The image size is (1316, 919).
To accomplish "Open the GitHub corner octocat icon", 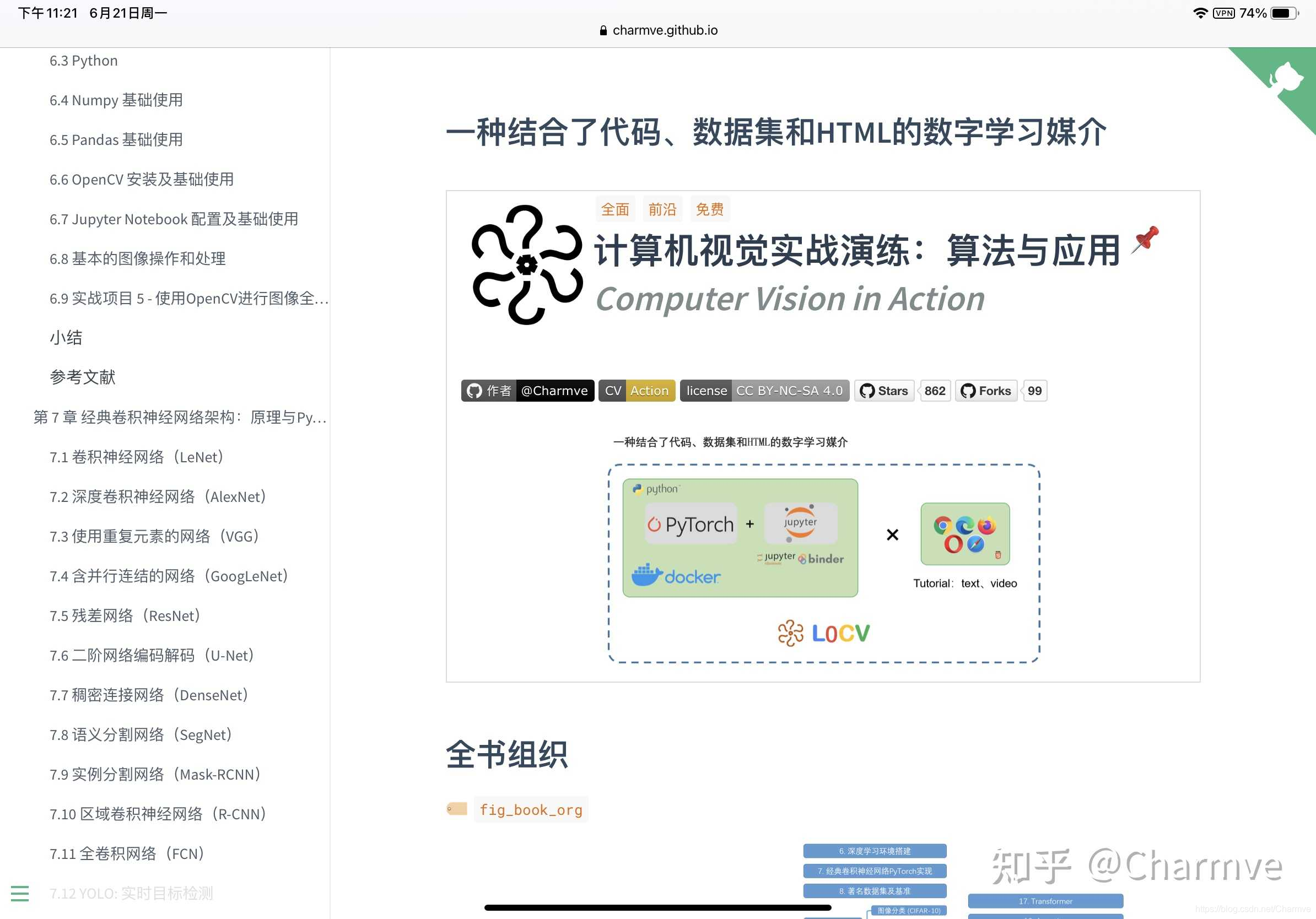I will [x=1286, y=77].
